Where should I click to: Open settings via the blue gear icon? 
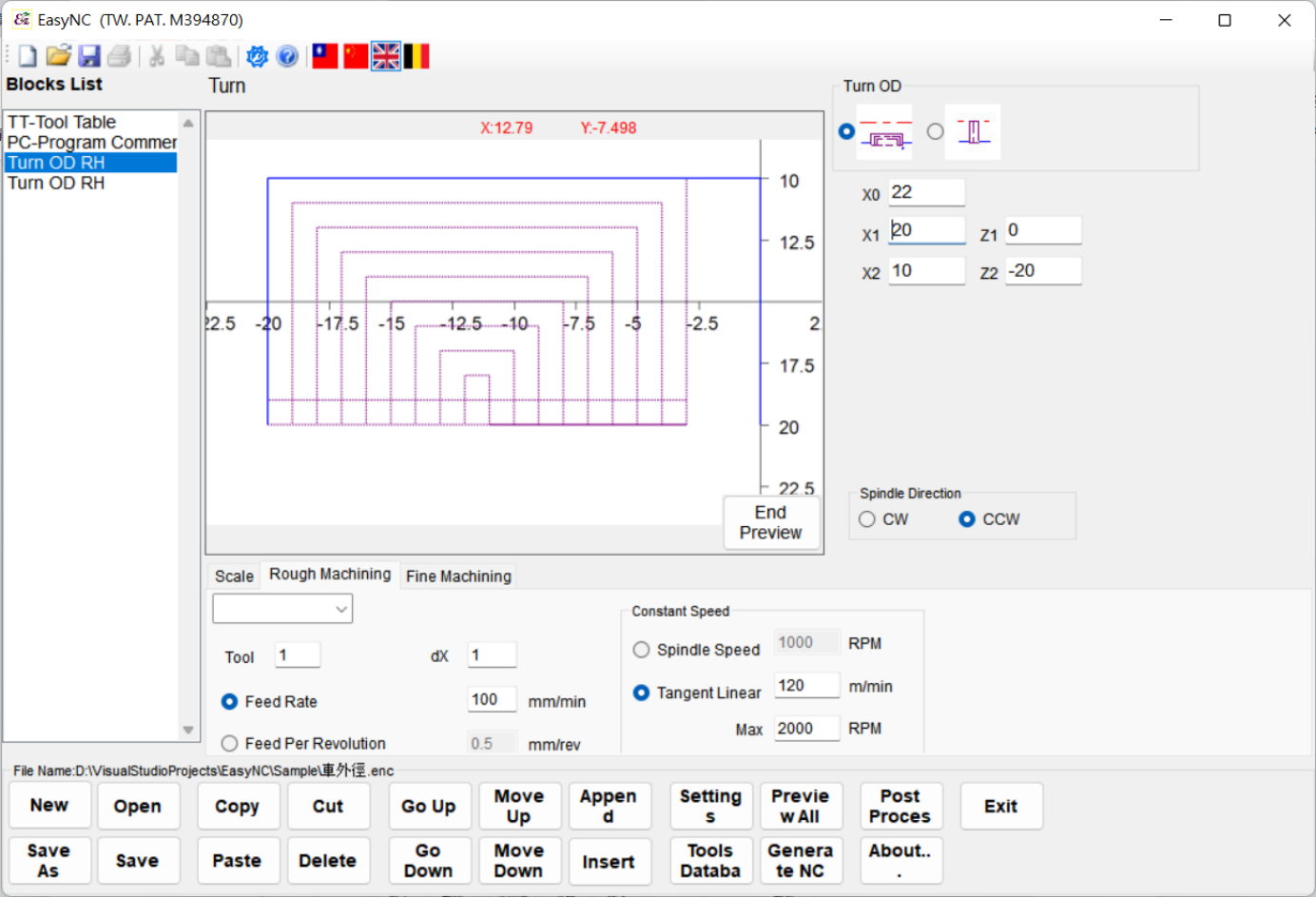(257, 56)
